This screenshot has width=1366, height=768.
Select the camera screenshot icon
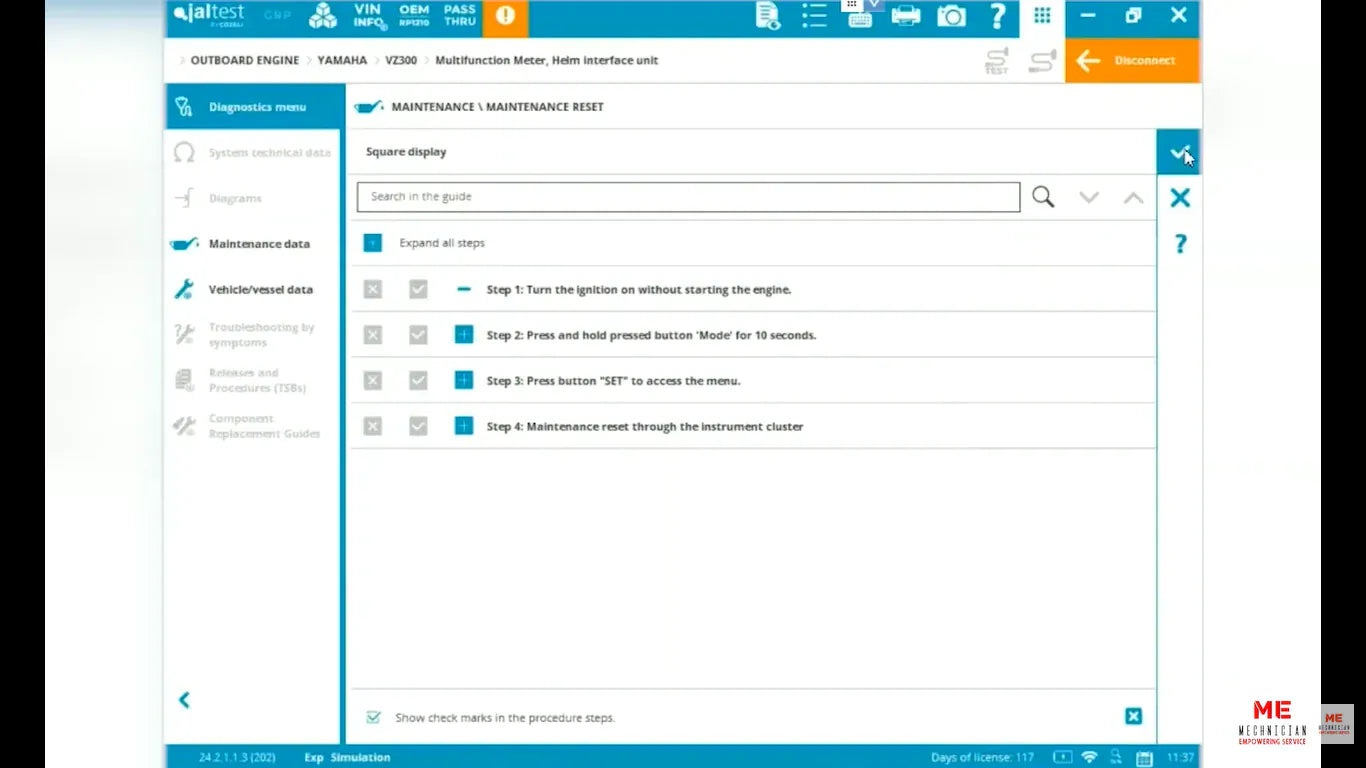[950, 16]
